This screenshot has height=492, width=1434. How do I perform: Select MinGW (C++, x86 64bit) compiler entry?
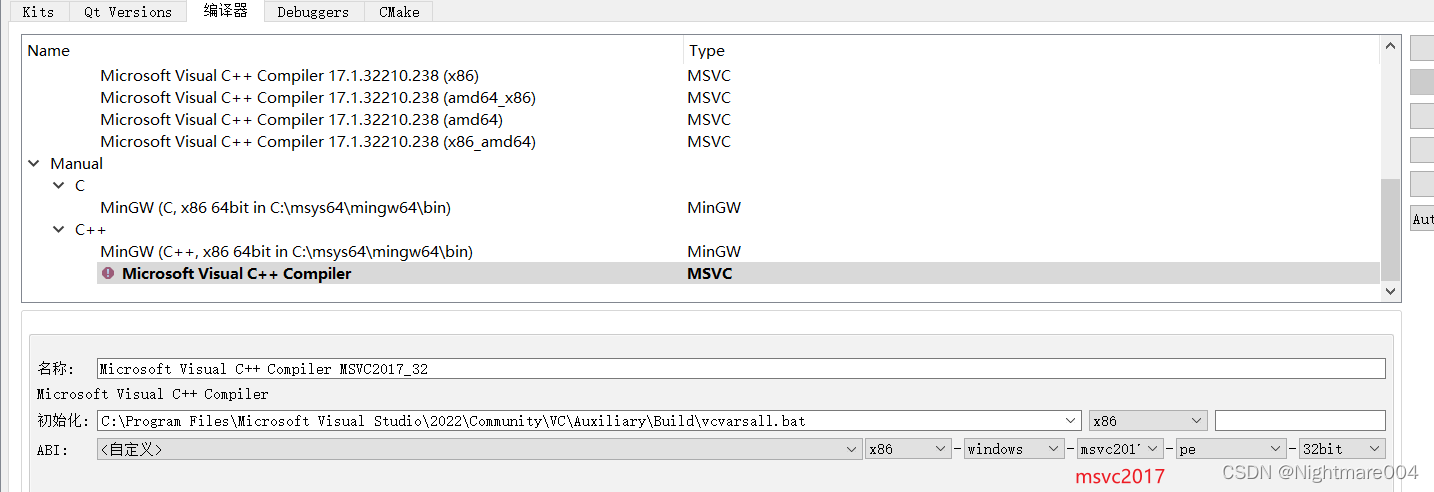pos(286,252)
